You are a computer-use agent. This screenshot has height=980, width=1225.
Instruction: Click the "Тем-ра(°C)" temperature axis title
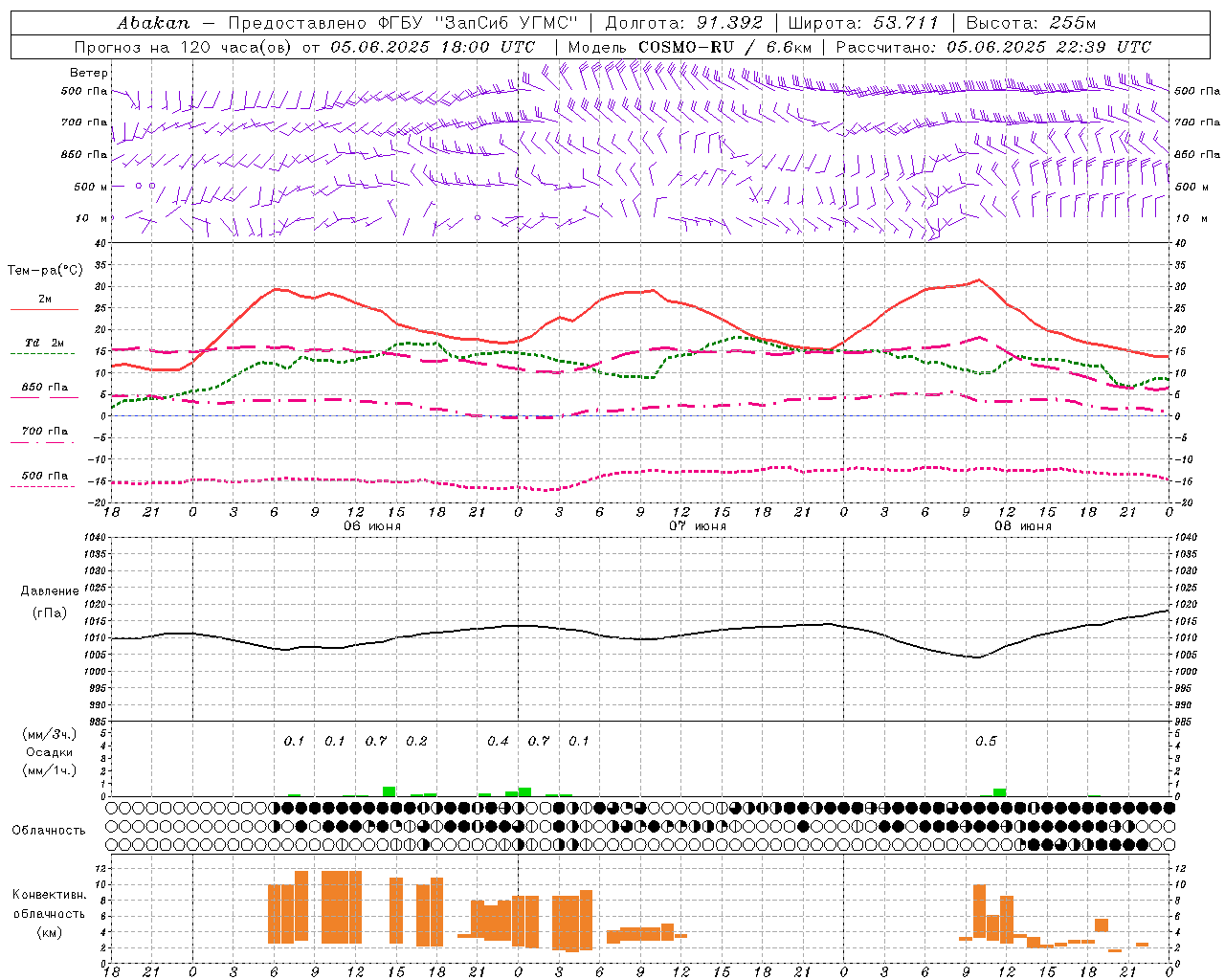coord(45,271)
